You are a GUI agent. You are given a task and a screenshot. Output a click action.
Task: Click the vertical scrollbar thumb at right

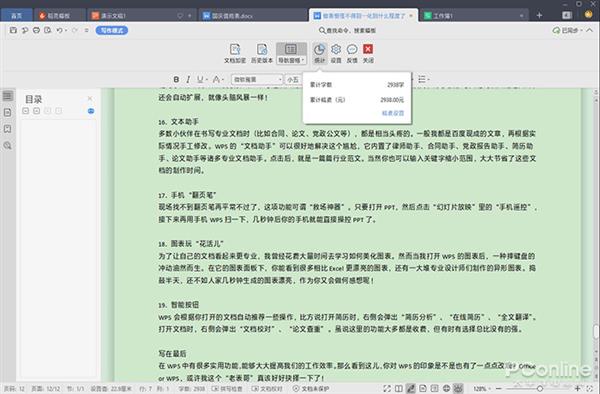tap(596, 332)
